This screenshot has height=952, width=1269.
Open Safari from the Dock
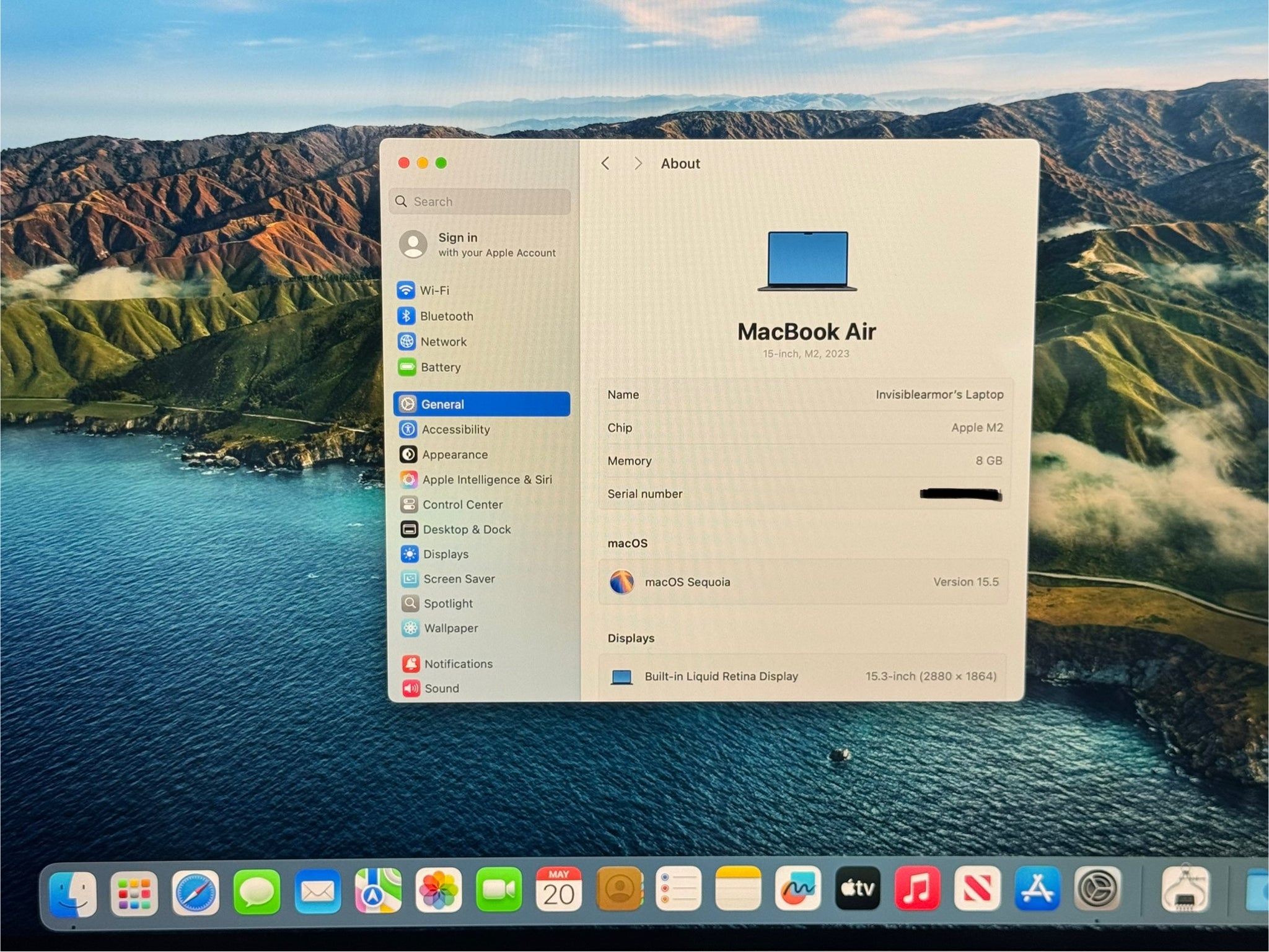[195, 892]
